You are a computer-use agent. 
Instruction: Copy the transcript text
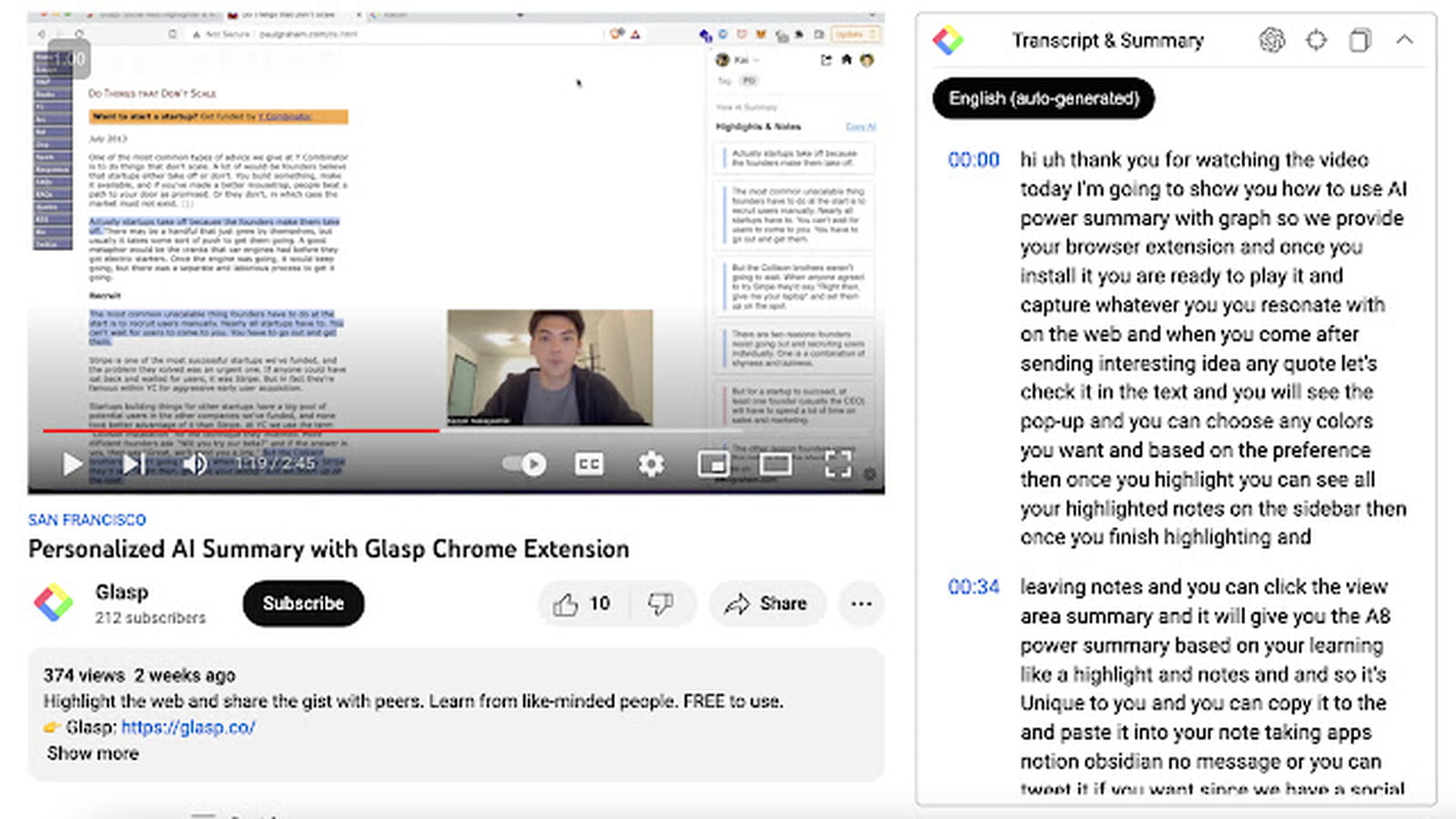(x=1360, y=40)
